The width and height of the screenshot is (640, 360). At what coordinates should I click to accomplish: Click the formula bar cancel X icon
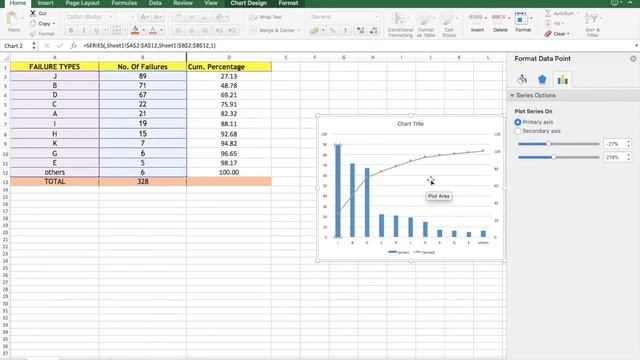click(x=47, y=46)
